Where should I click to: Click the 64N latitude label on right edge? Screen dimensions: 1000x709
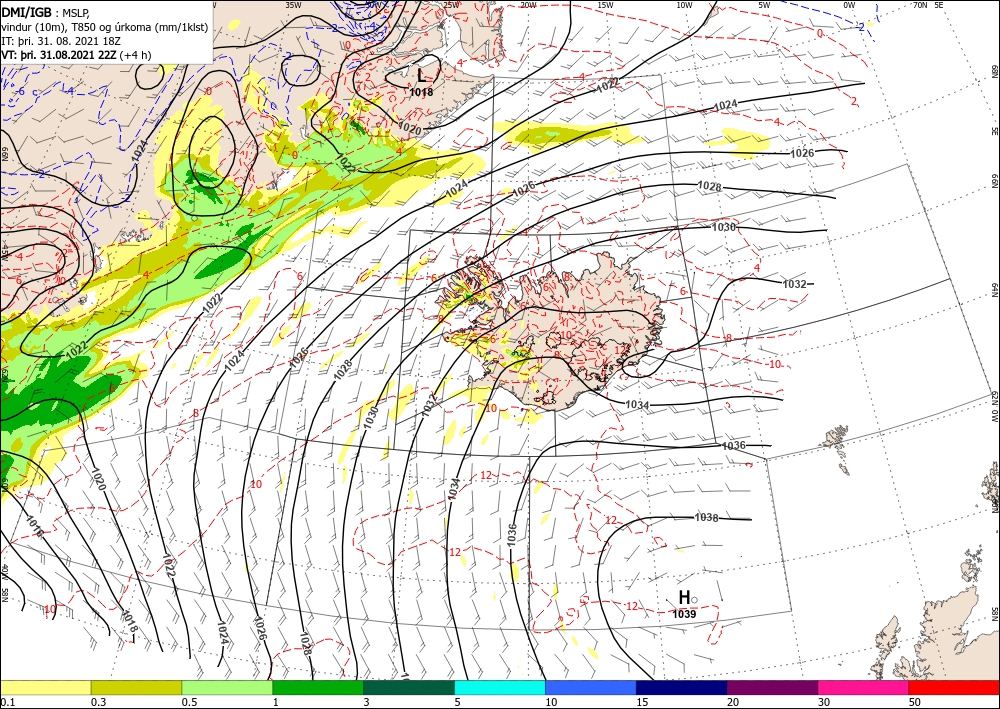(x=994, y=289)
